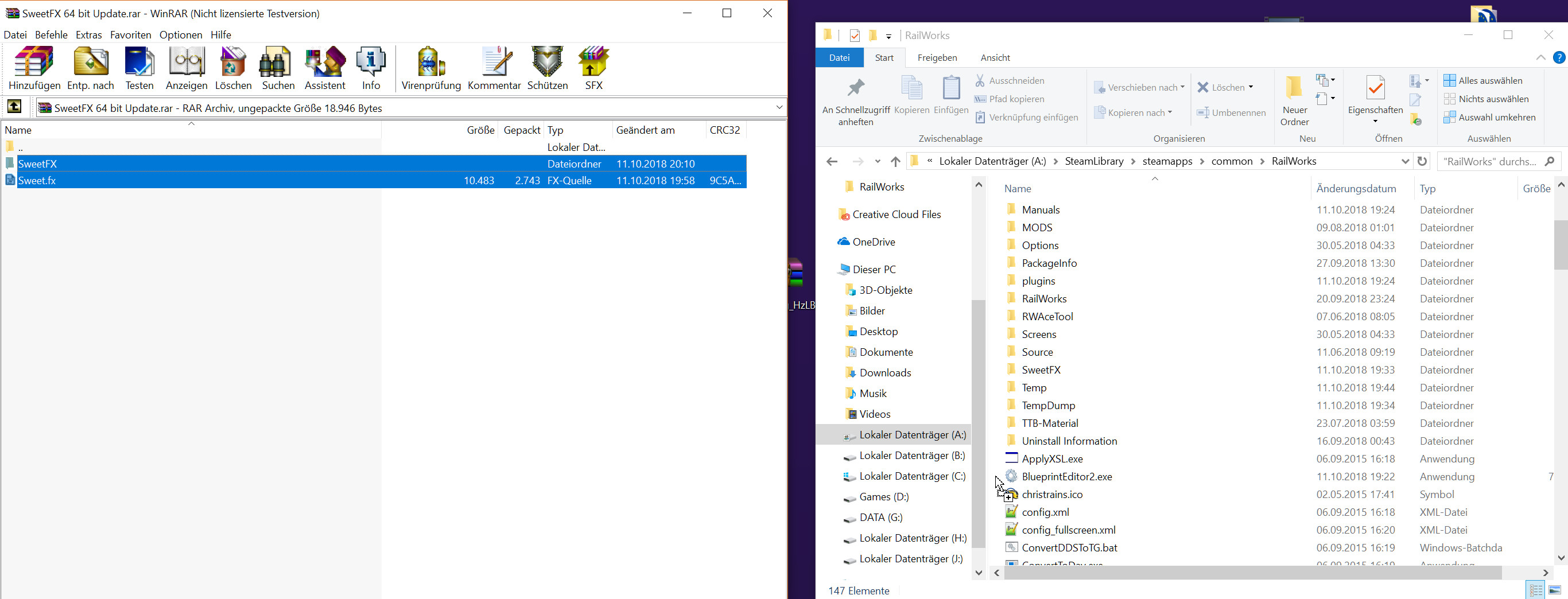Expand the Verschieben nach dropdown
The image size is (1568, 599).
(1182, 87)
